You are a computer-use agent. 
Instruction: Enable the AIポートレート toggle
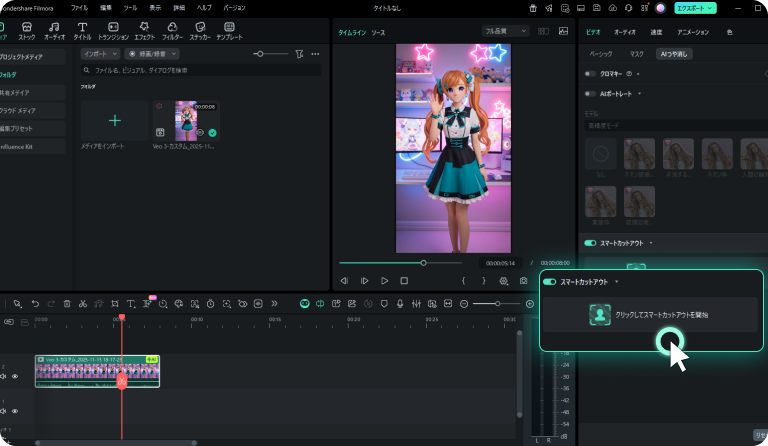(589, 93)
